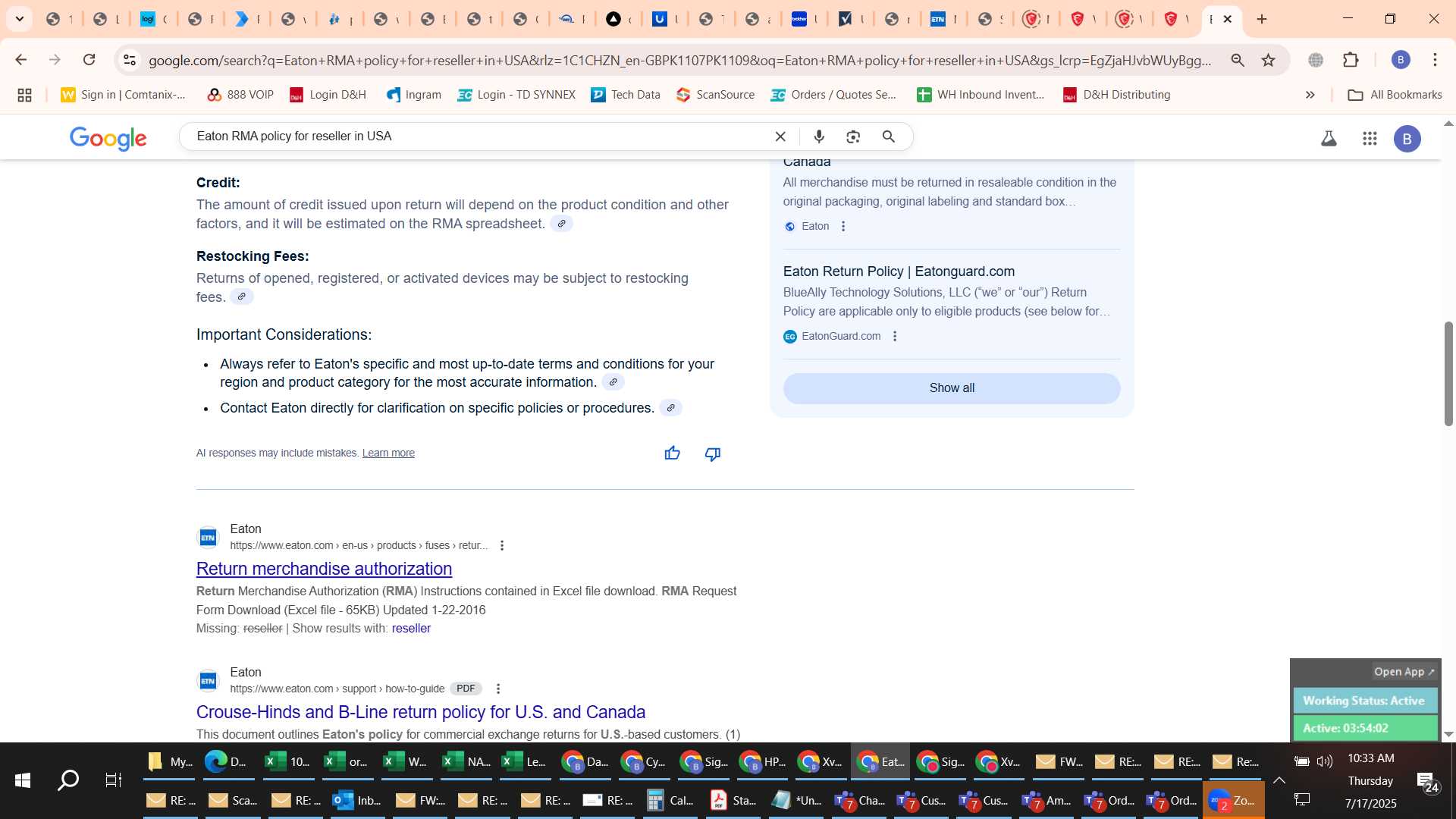1456x819 pixels.
Task: Open notification center with 24 badge
Action: 1427,782
